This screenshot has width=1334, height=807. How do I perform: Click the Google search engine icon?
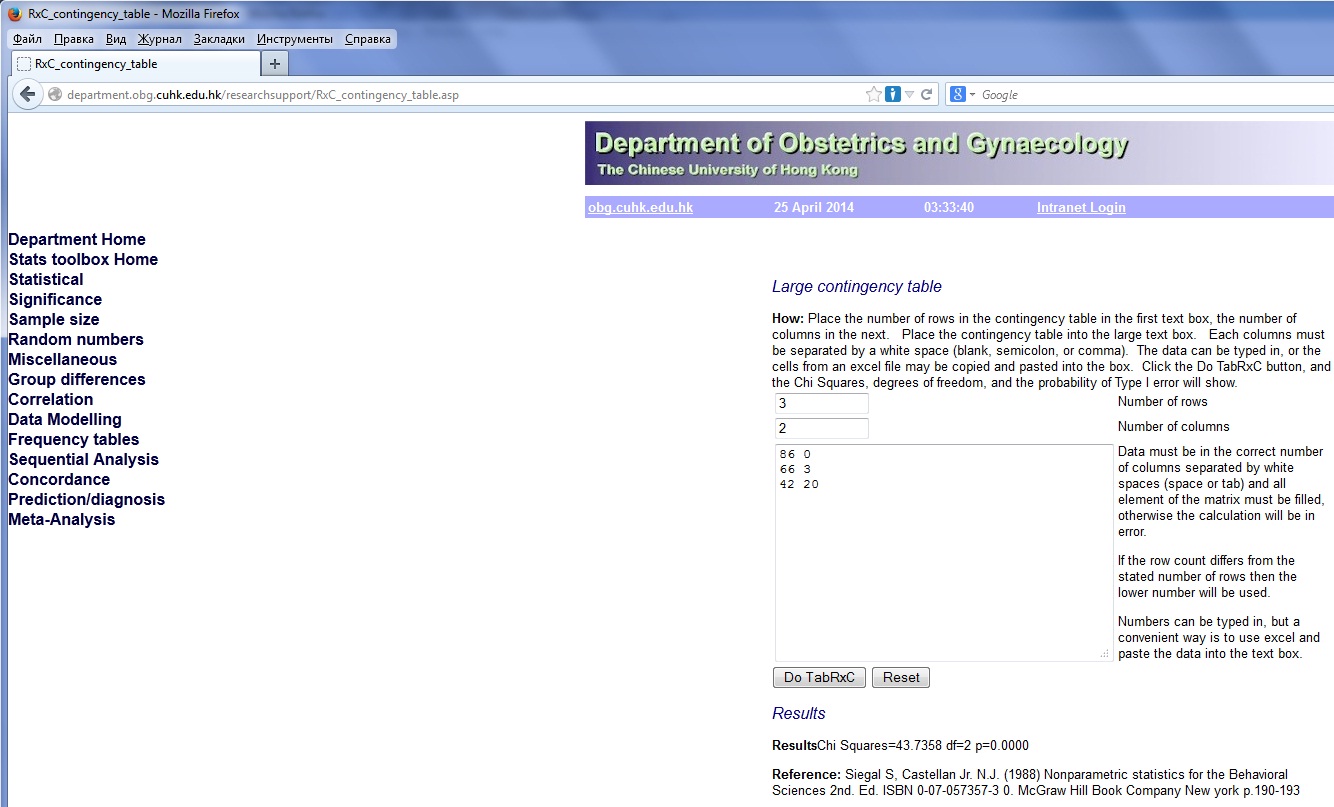[x=958, y=95]
